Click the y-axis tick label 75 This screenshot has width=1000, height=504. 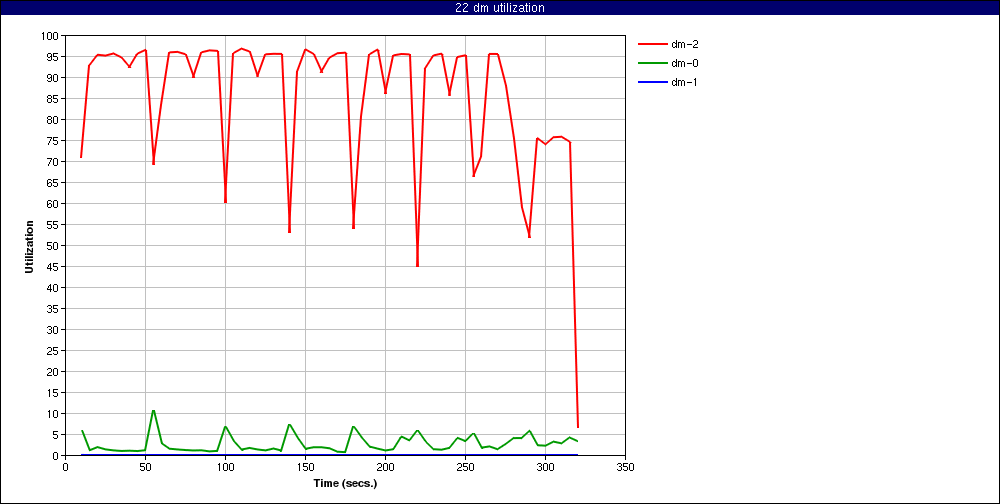click(x=54, y=141)
